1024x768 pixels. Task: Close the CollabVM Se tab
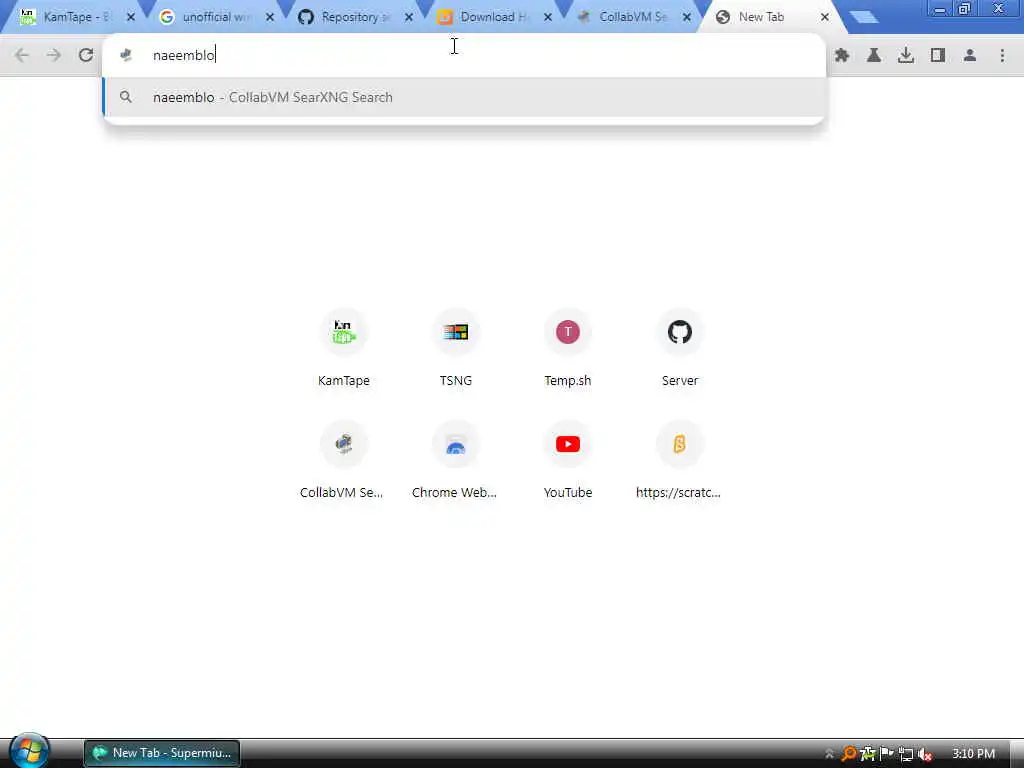(687, 18)
